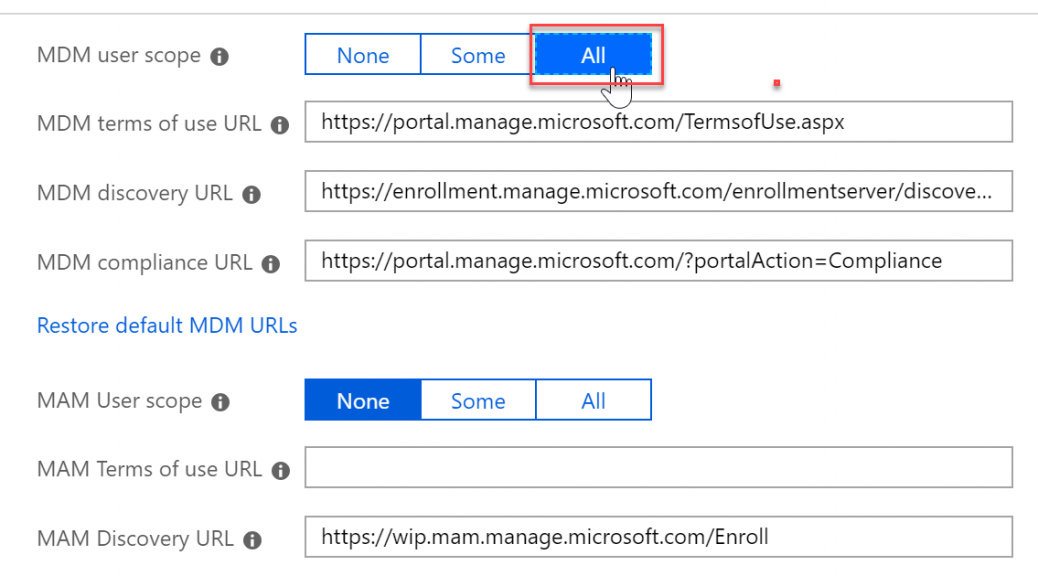This screenshot has height=576, width=1038.
Task: Click info icon beside MDM user scope
Action: (x=219, y=57)
